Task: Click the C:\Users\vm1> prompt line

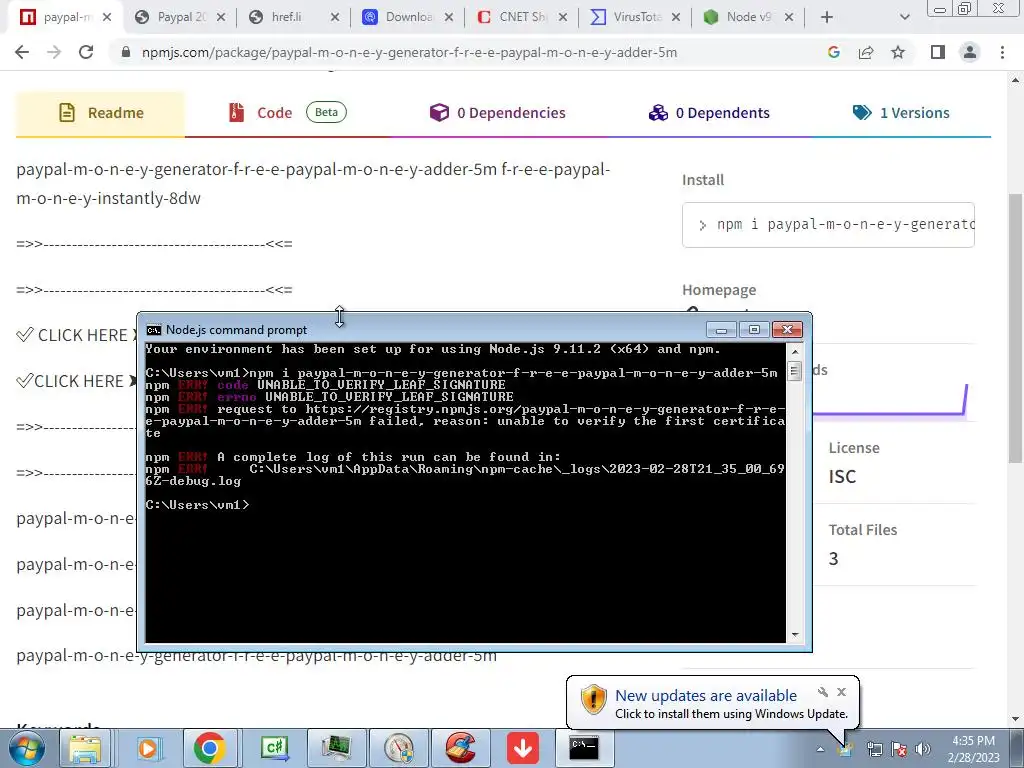Action: click(197, 505)
